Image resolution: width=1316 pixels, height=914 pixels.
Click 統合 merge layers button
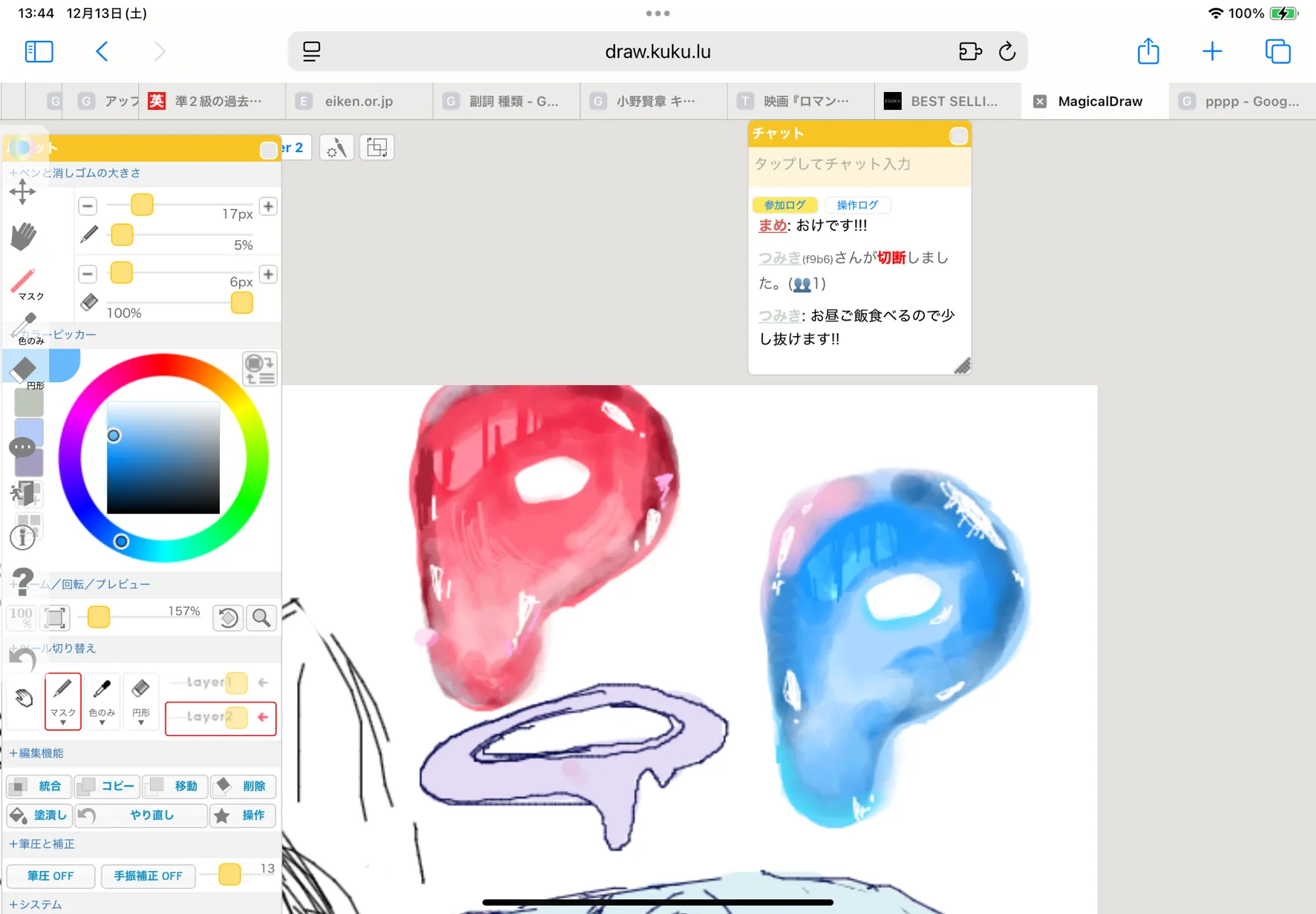(x=39, y=786)
